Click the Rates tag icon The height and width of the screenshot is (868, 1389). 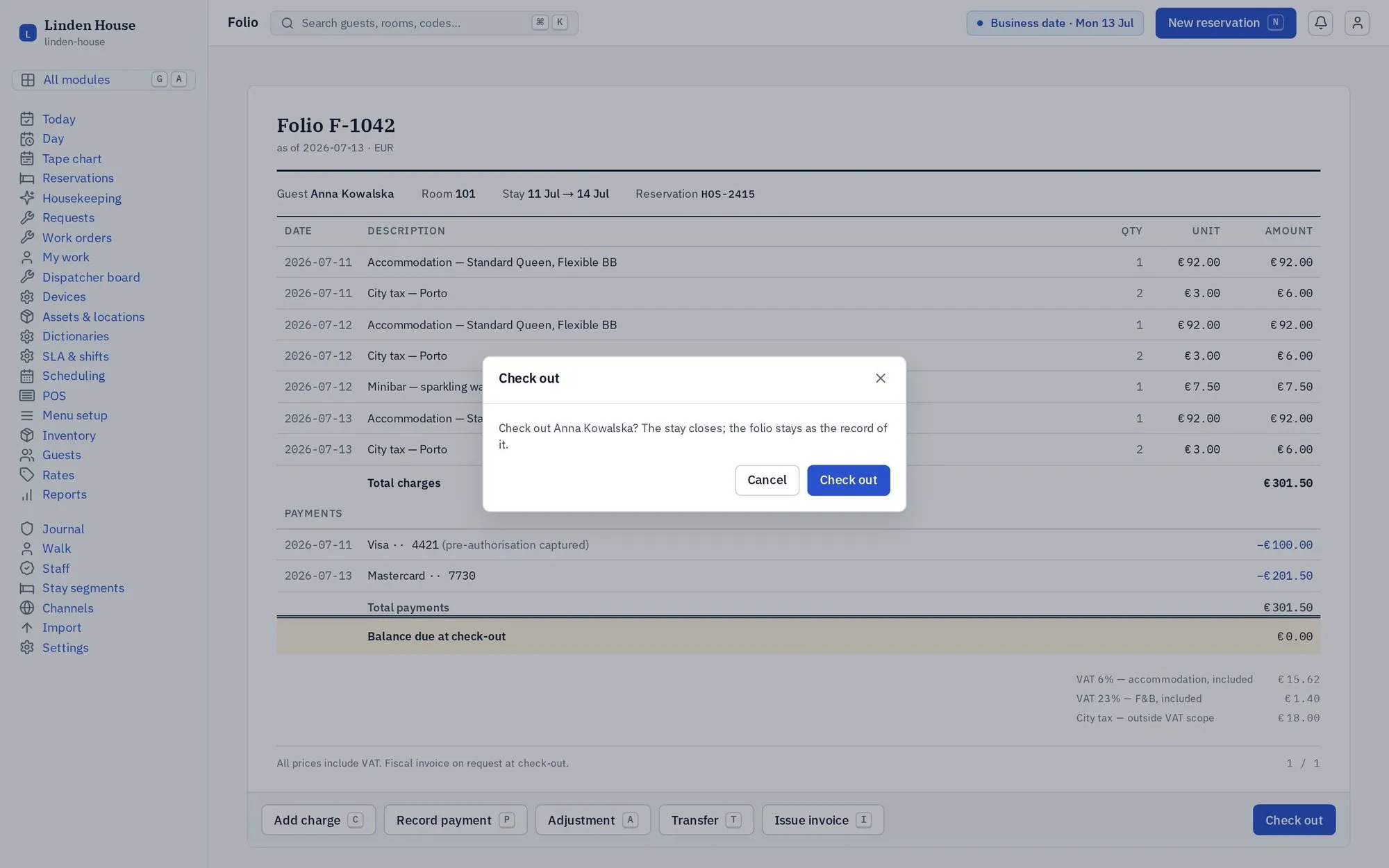(27, 475)
